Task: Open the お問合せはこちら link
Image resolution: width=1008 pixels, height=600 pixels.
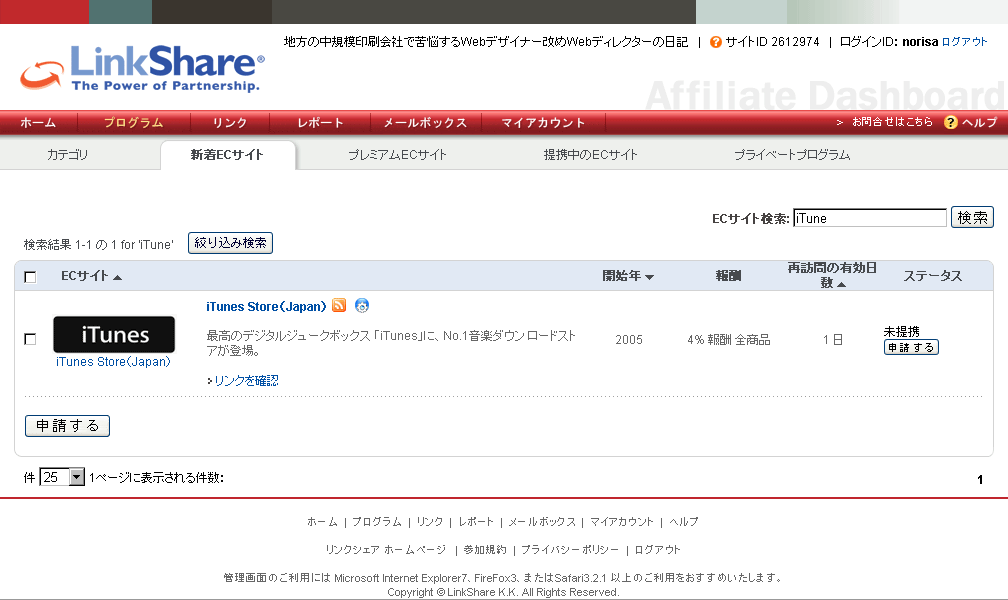Action: (x=892, y=122)
